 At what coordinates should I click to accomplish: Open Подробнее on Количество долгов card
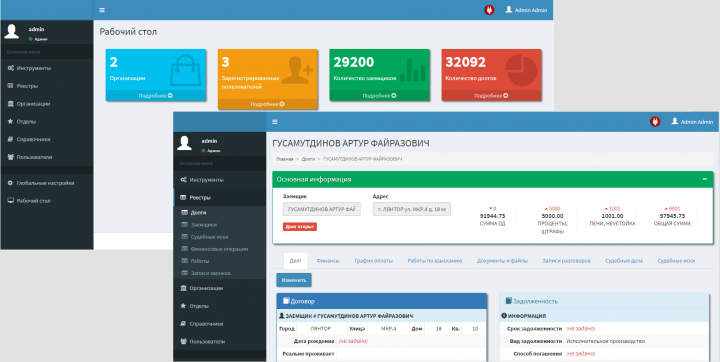click(491, 96)
